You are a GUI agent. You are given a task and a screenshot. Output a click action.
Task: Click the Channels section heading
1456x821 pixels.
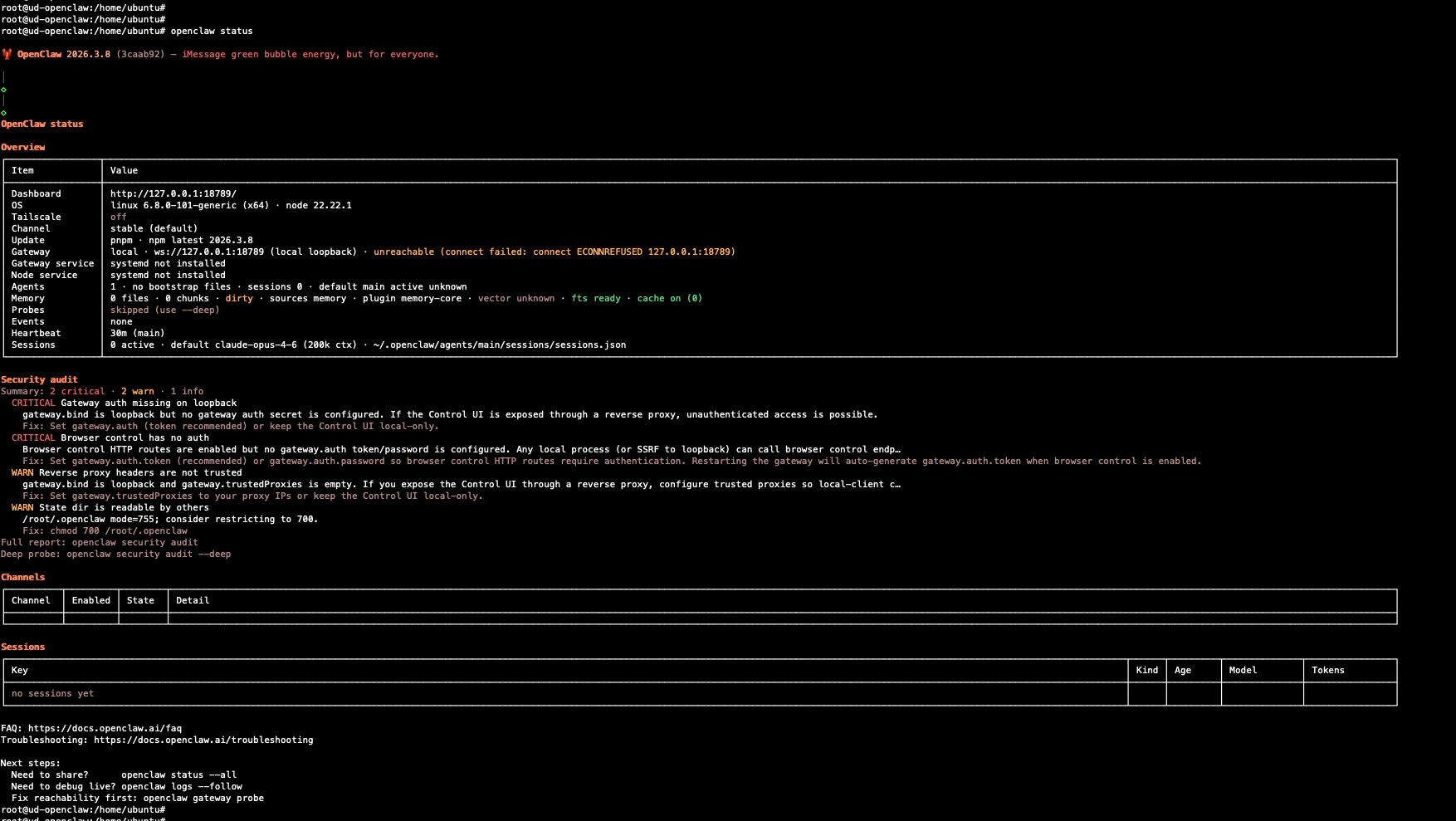[x=23, y=578]
